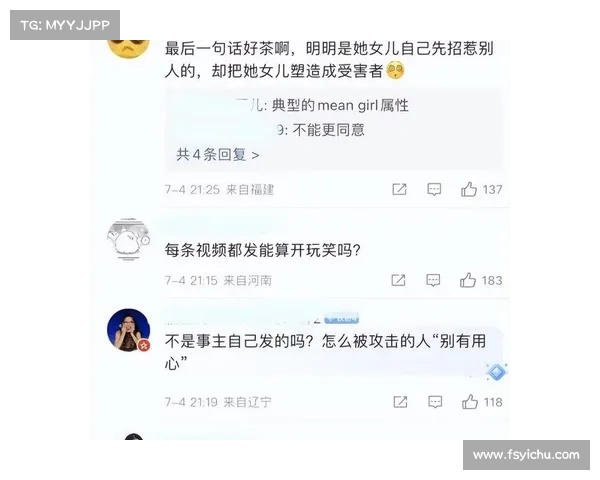Select the reply '典型的mean girl属性'

point(340,105)
